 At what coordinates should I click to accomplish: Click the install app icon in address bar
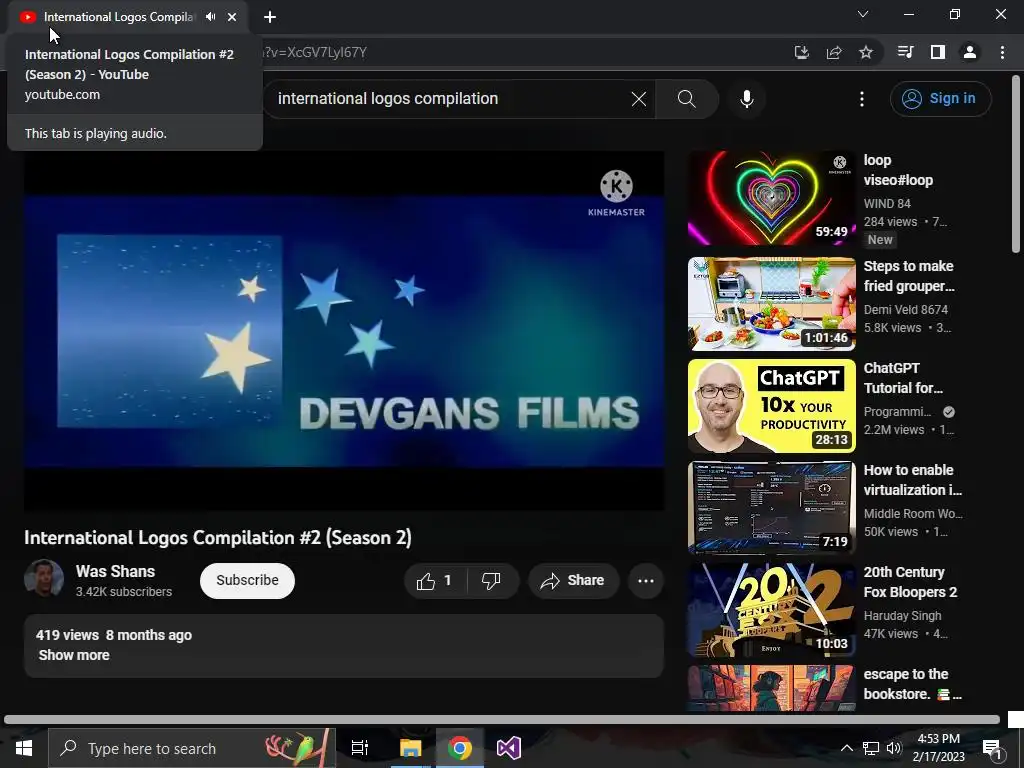(x=801, y=52)
